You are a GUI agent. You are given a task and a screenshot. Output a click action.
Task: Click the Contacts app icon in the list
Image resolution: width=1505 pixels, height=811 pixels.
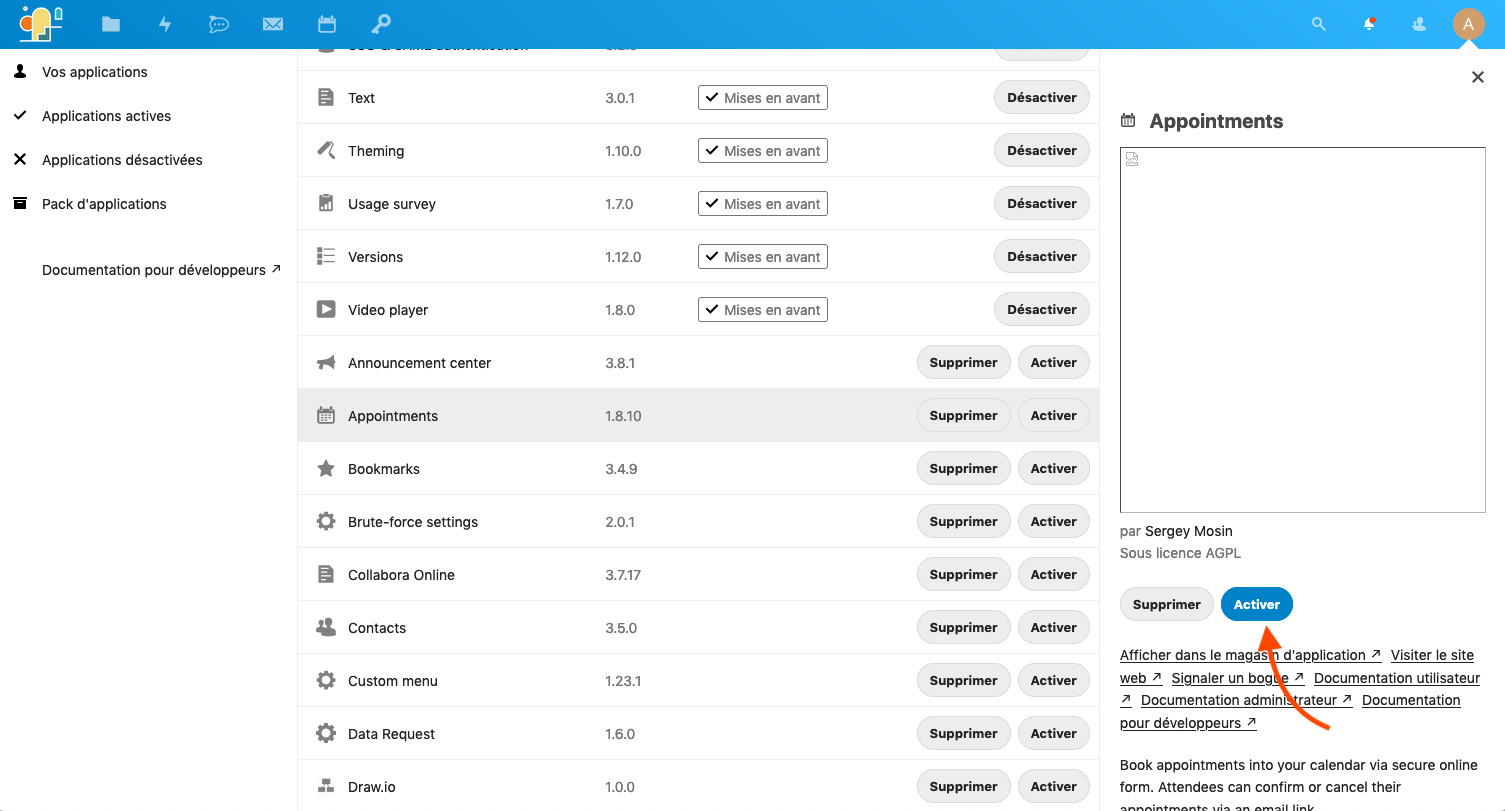point(326,628)
